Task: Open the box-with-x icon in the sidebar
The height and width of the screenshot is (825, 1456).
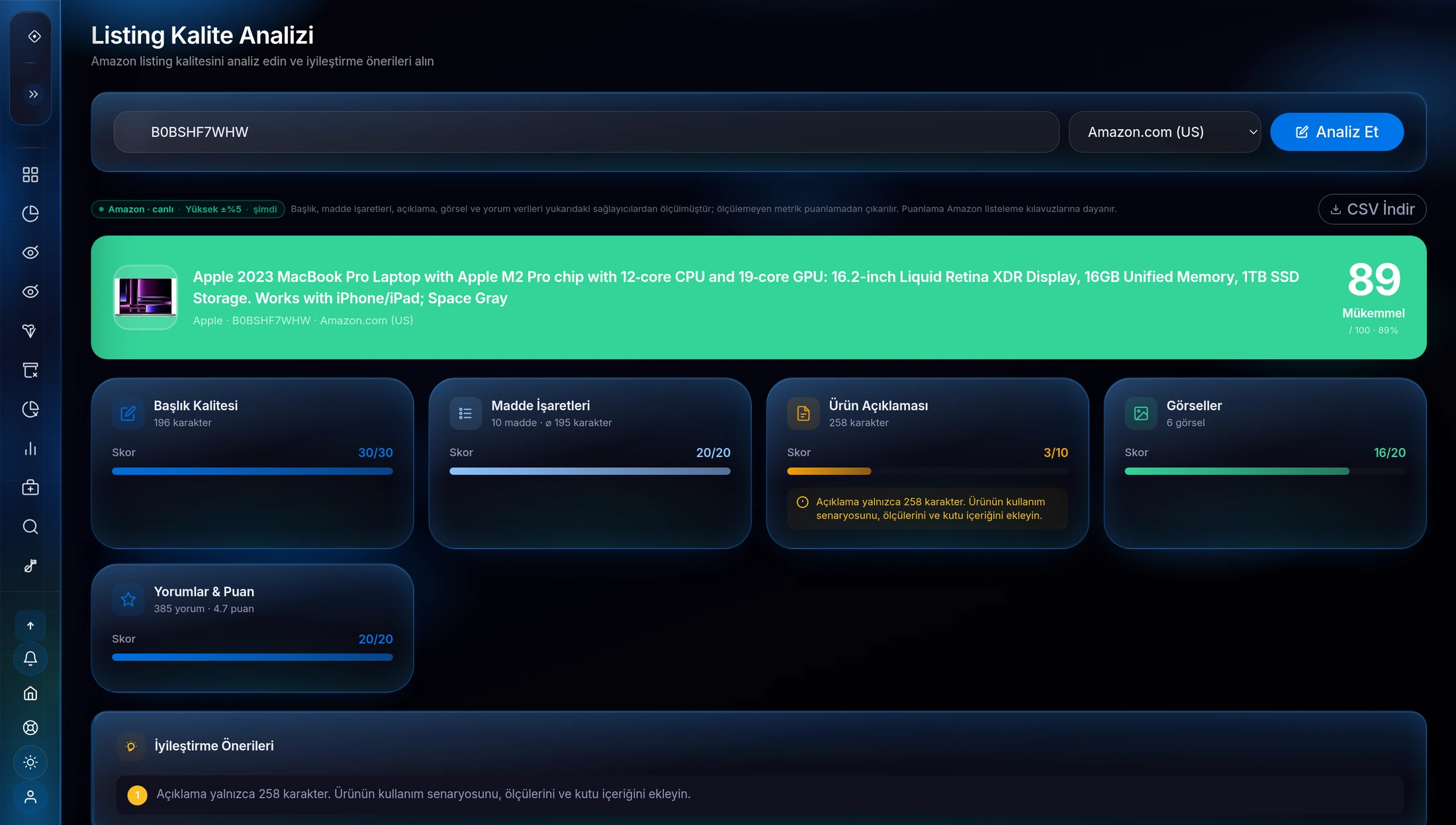Action: tap(30, 370)
